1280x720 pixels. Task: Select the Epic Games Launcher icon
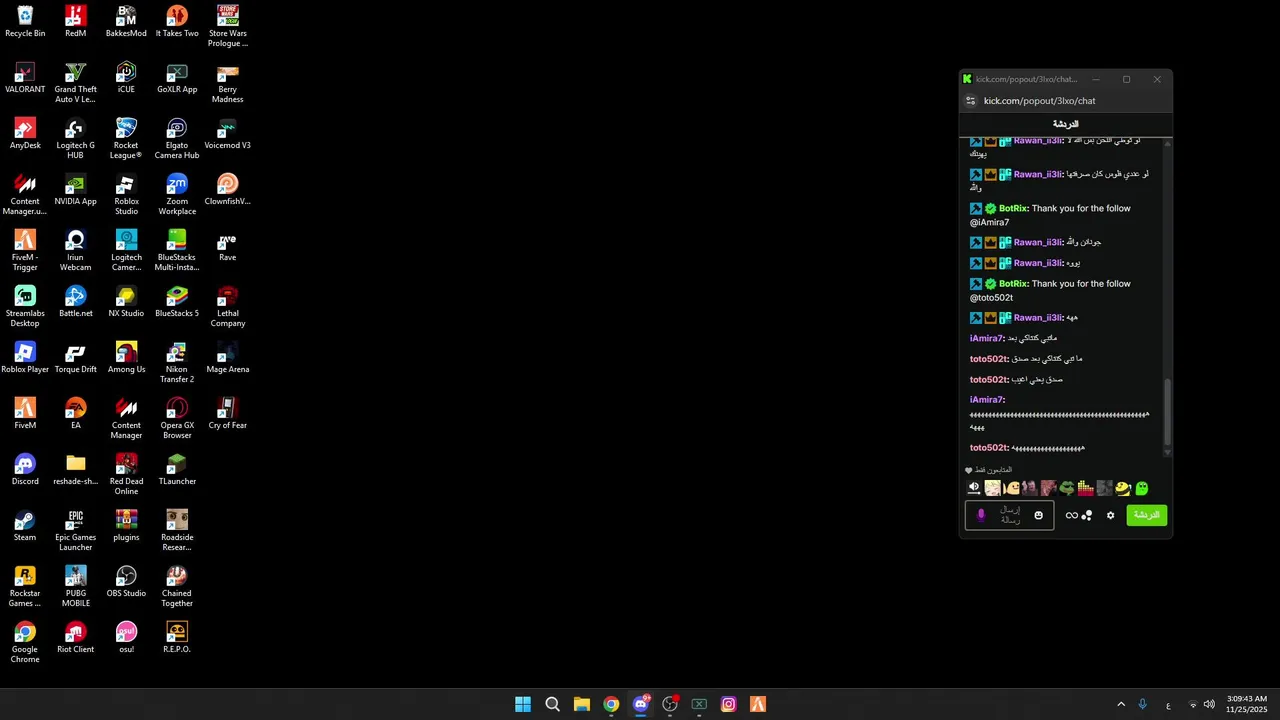click(x=76, y=531)
